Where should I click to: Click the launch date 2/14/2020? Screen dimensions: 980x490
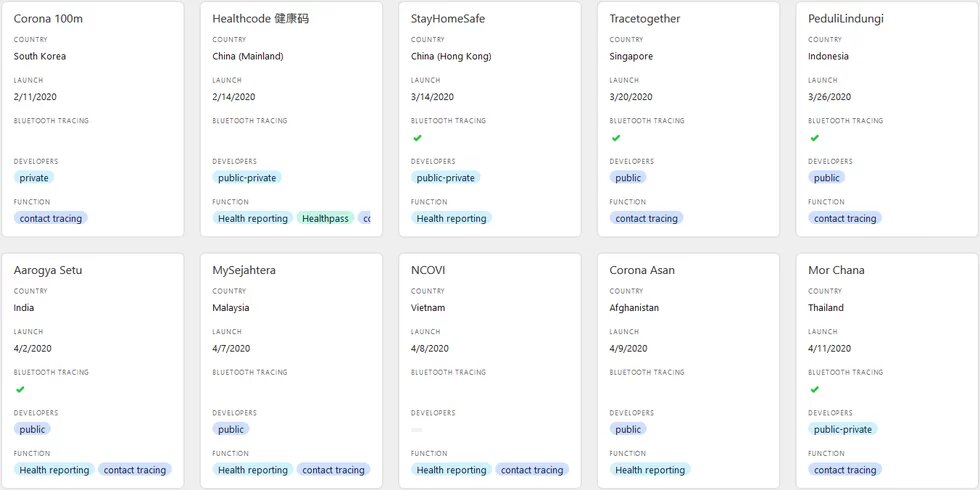(x=234, y=97)
